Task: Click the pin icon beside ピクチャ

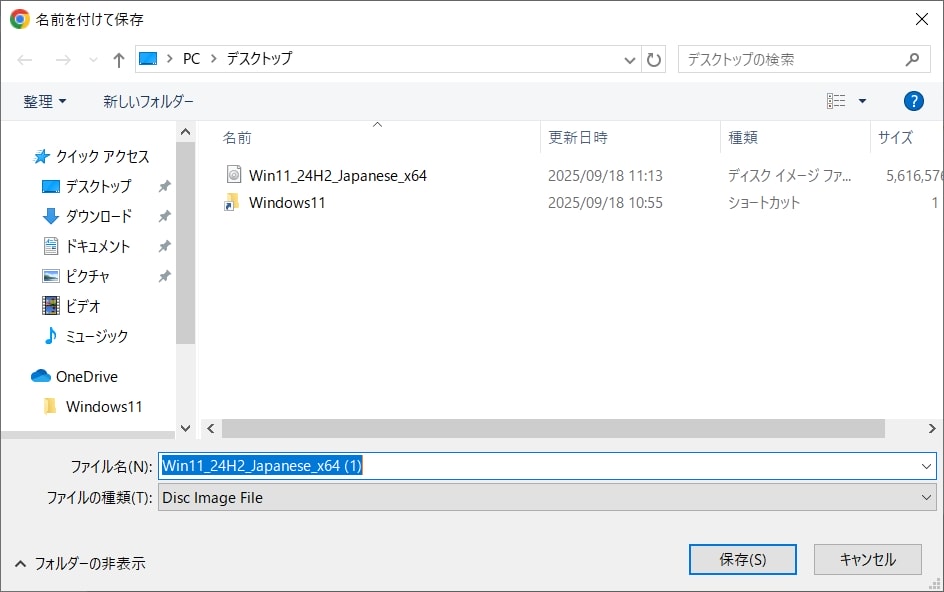Action: tap(164, 276)
